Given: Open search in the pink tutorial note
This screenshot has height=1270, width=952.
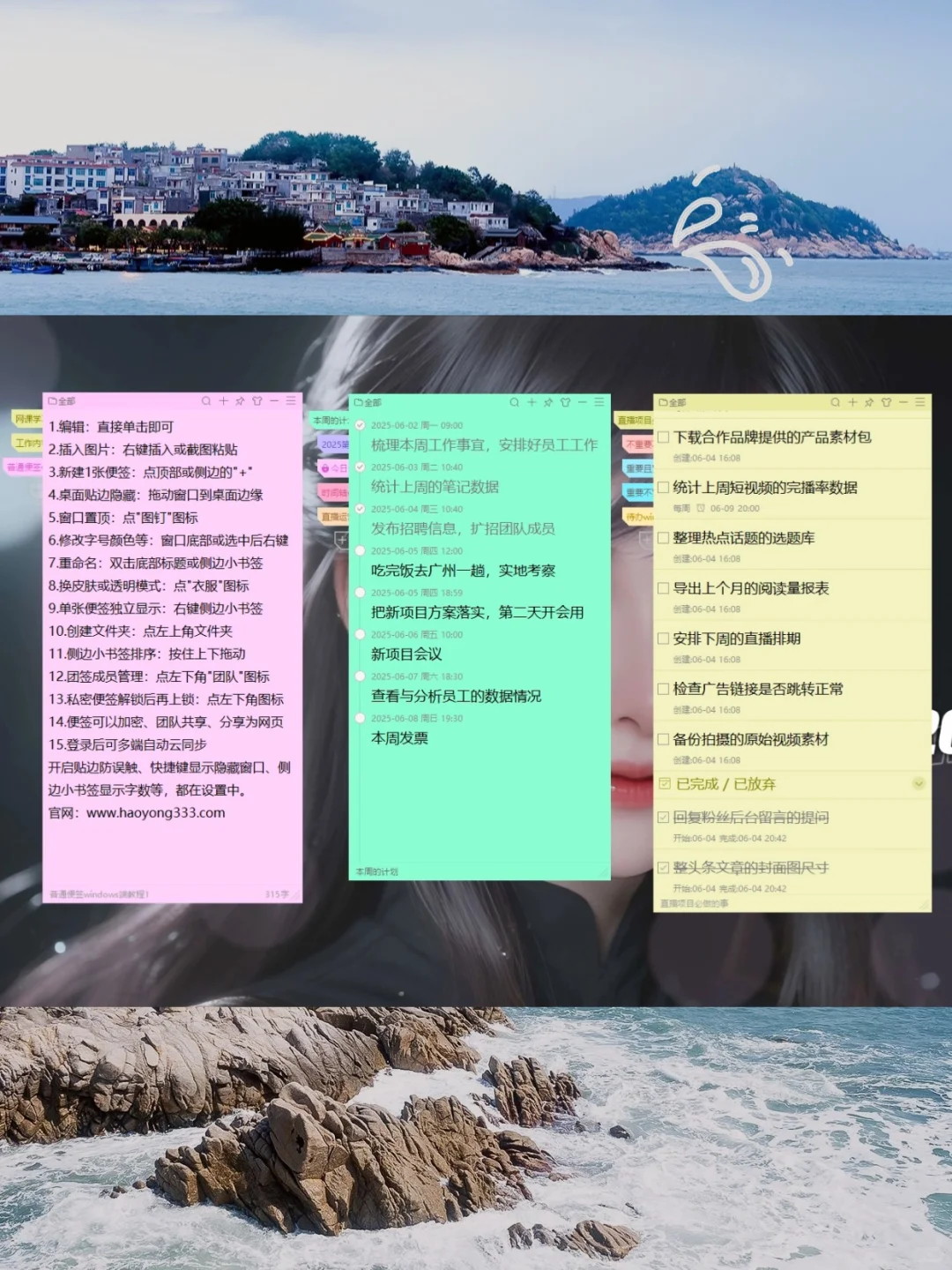Looking at the screenshot, I should (207, 400).
